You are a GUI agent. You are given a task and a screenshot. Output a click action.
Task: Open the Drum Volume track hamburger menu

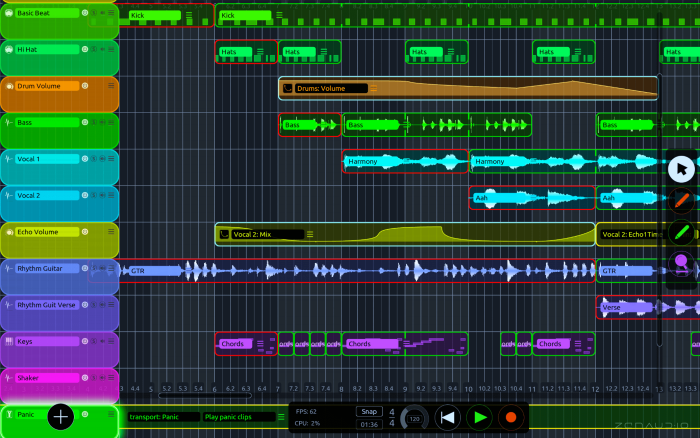111,86
